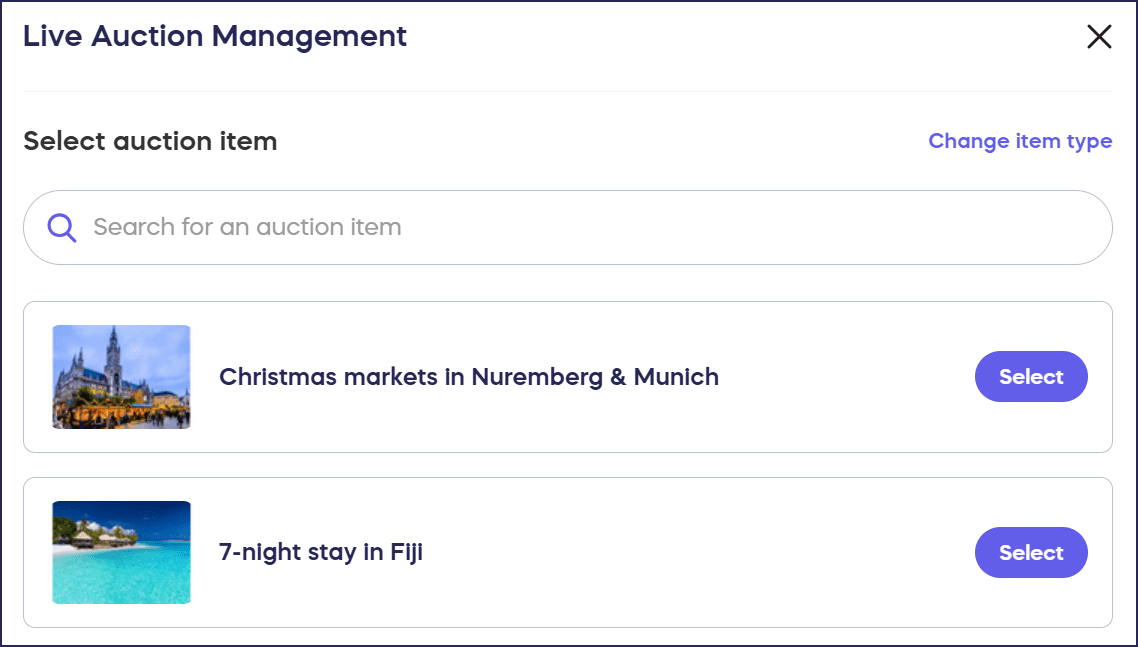Click the Select auction item heading
This screenshot has width=1138, height=647.
(x=150, y=142)
